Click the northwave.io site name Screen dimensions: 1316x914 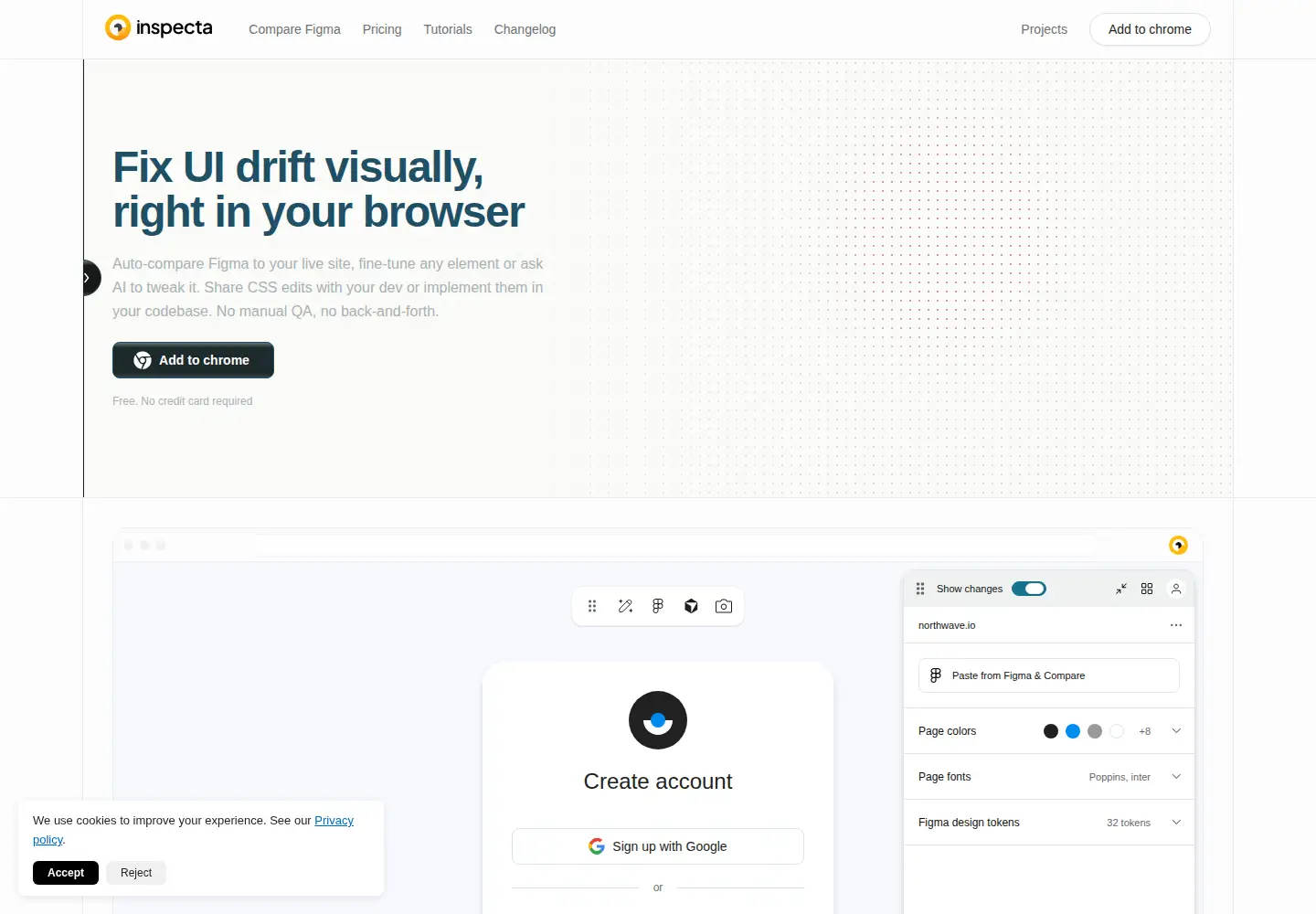point(947,625)
